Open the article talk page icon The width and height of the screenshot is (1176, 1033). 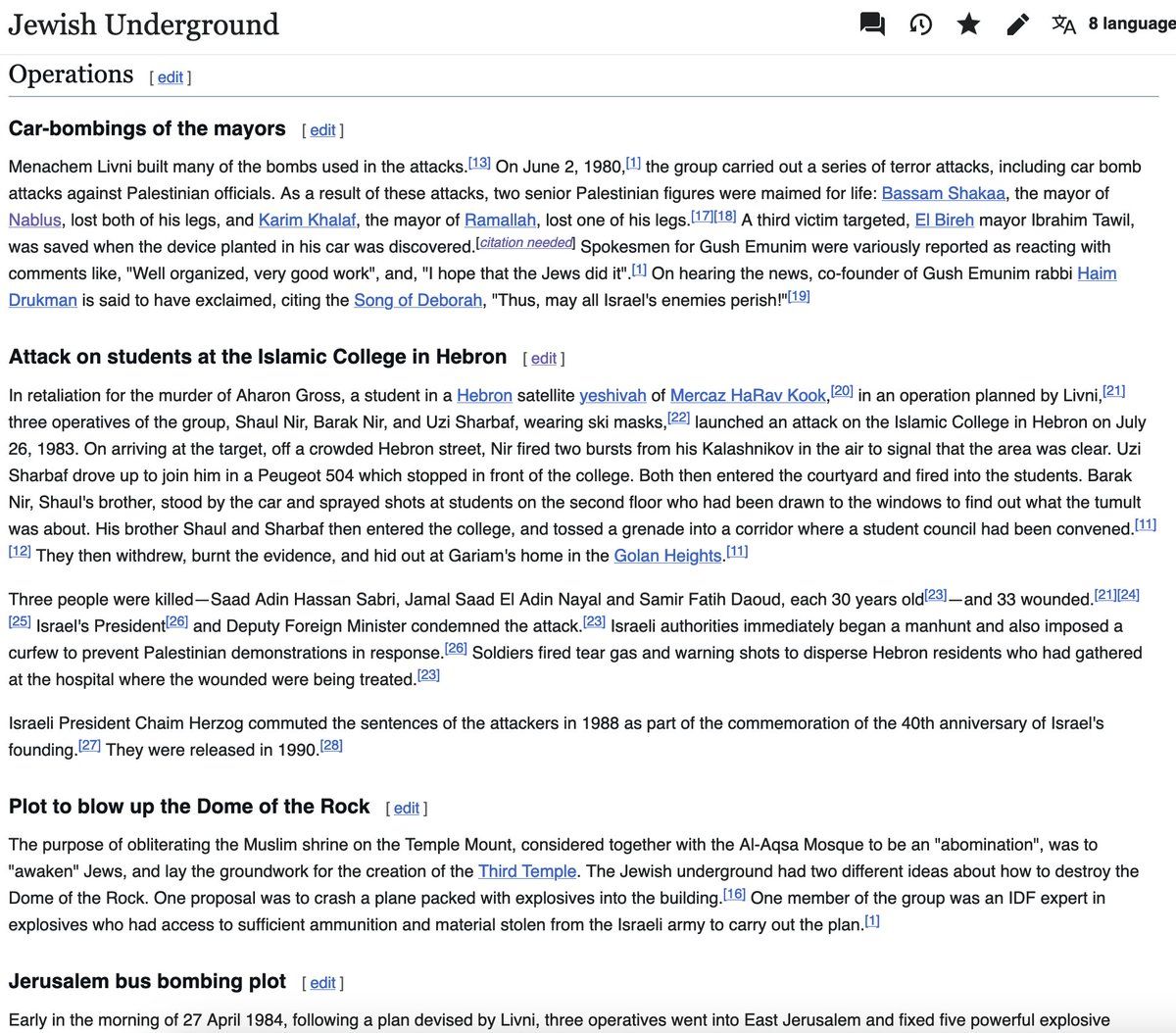click(872, 25)
